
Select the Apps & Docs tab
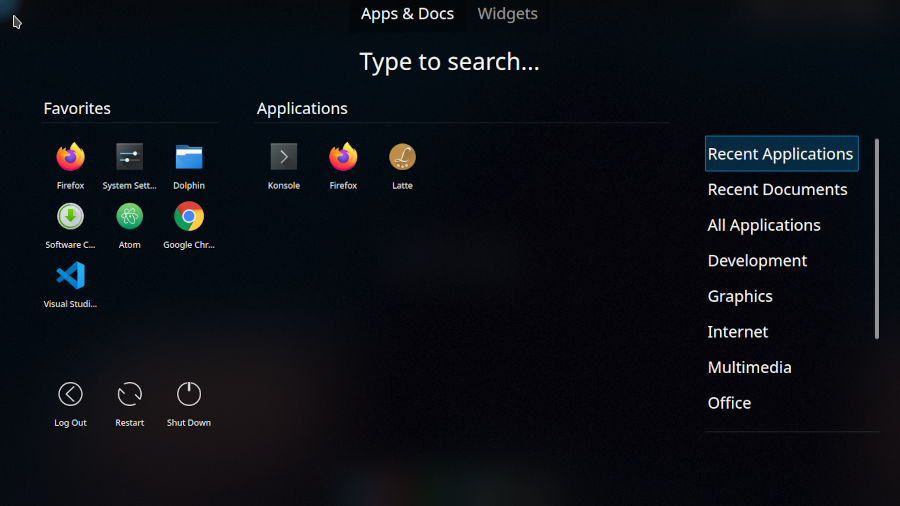[407, 14]
